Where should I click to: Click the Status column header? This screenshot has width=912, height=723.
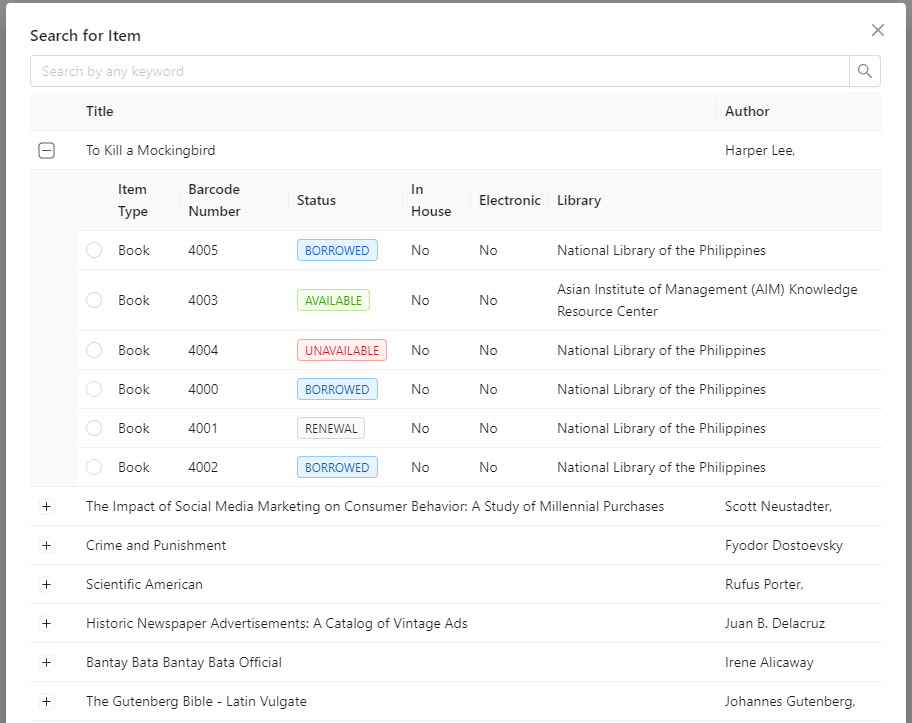[x=316, y=200]
